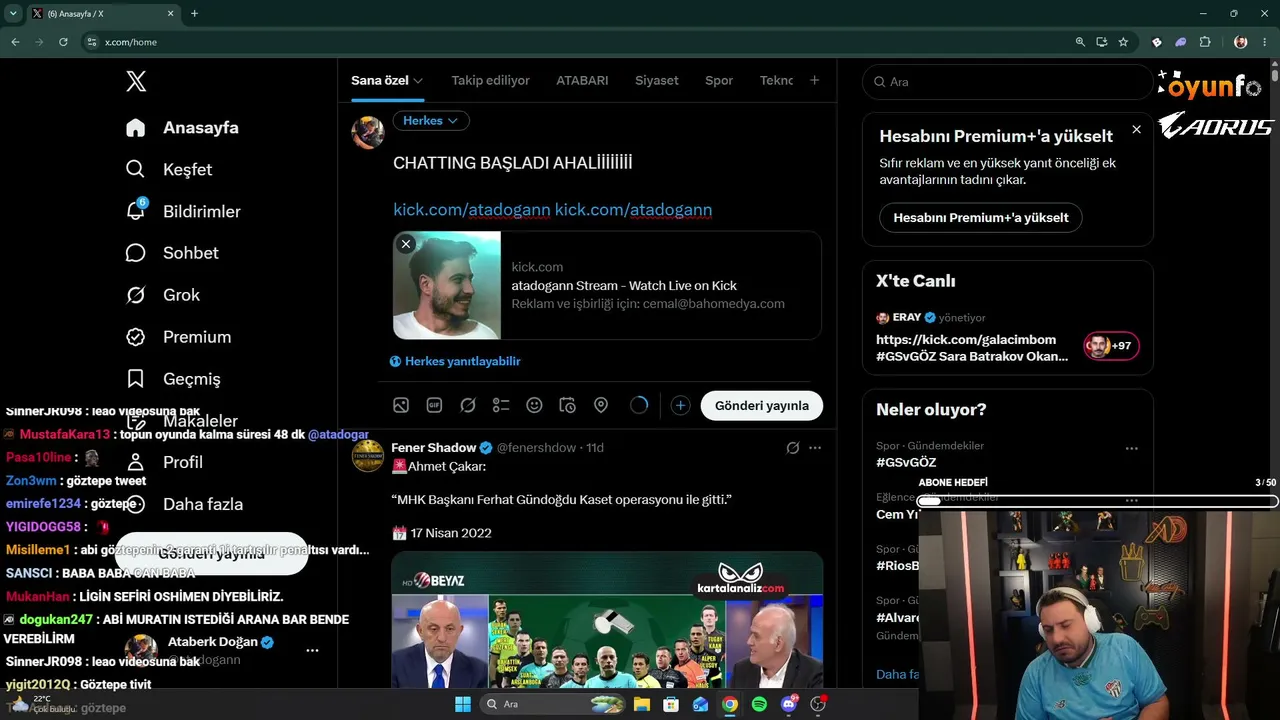Open the Chrome profile avatar
The height and width of the screenshot is (720, 1280).
click(1241, 42)
